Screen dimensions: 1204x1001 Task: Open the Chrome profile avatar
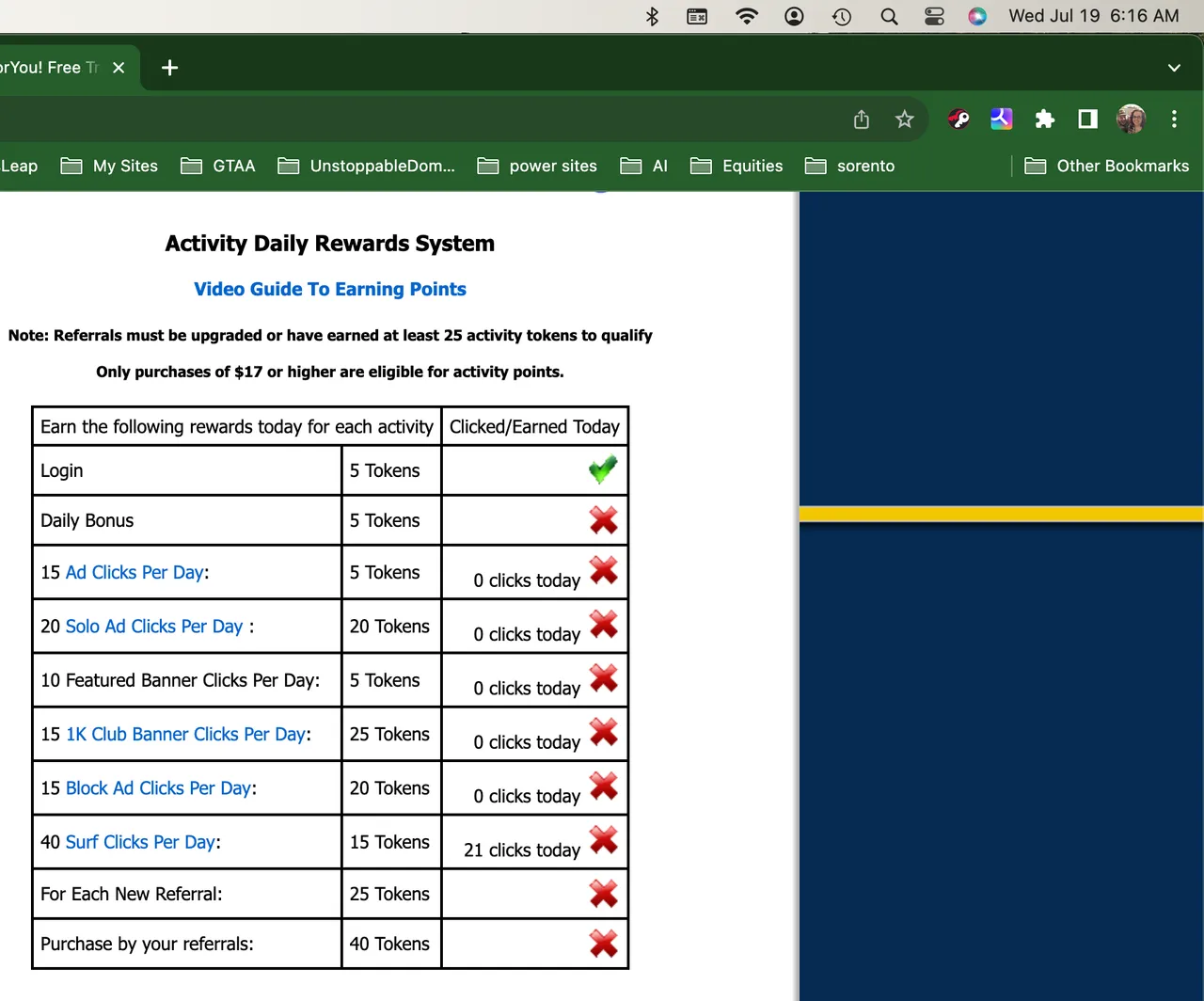1131,119
